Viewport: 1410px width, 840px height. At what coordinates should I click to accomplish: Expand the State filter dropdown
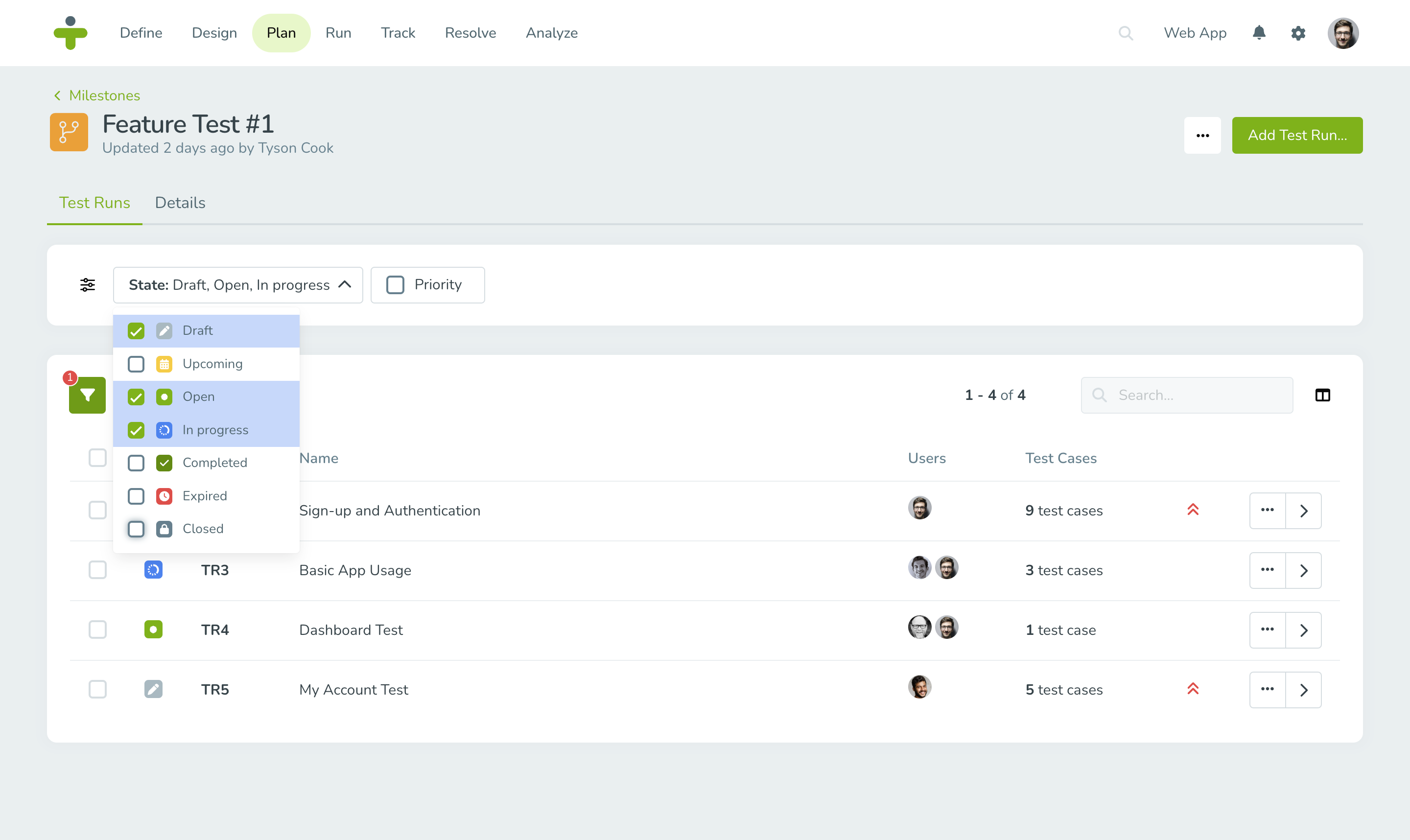[x=238, y=285]
